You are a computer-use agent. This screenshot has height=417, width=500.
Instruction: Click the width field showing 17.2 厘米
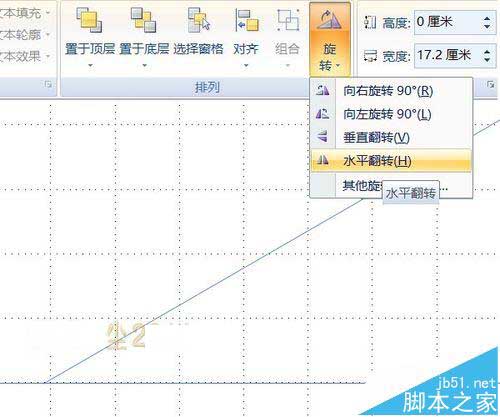click(x=447, y=55)
